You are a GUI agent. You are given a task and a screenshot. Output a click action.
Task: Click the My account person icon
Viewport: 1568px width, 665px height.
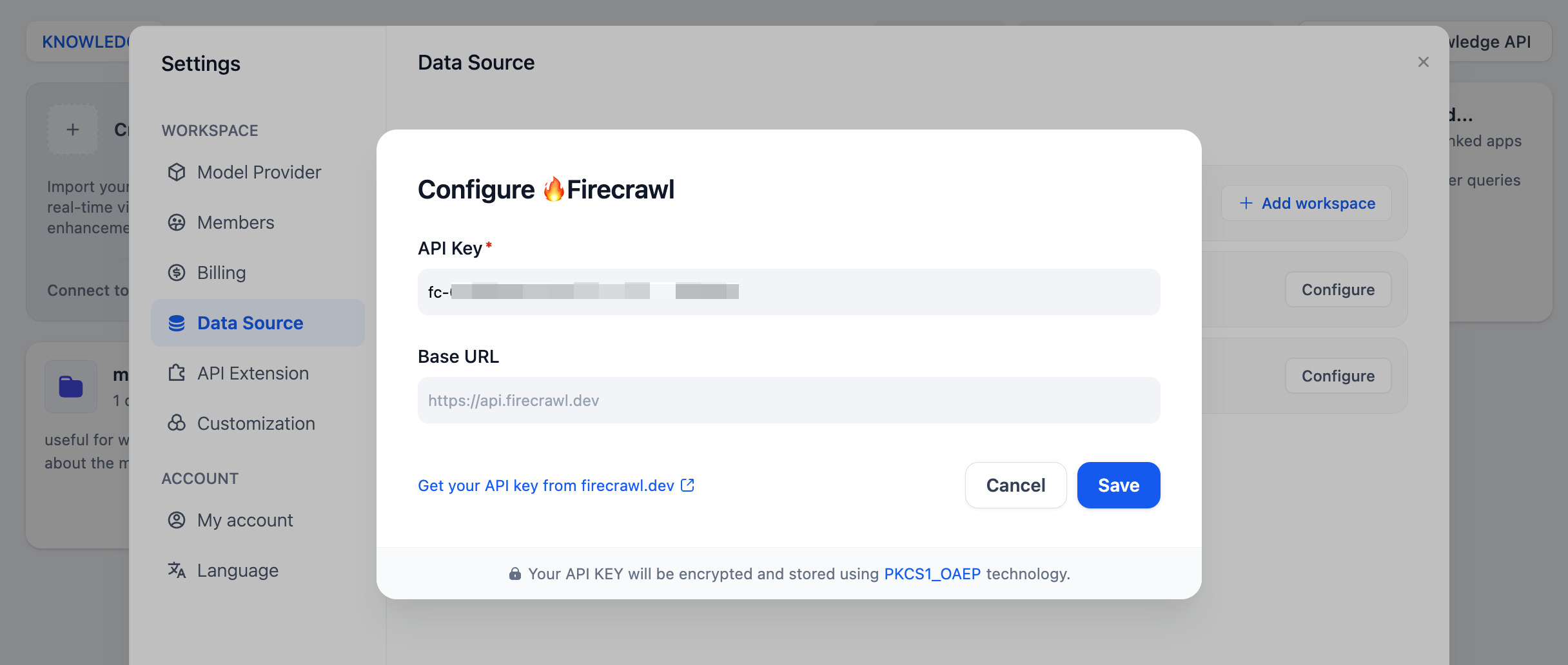(x=177, y=520)
